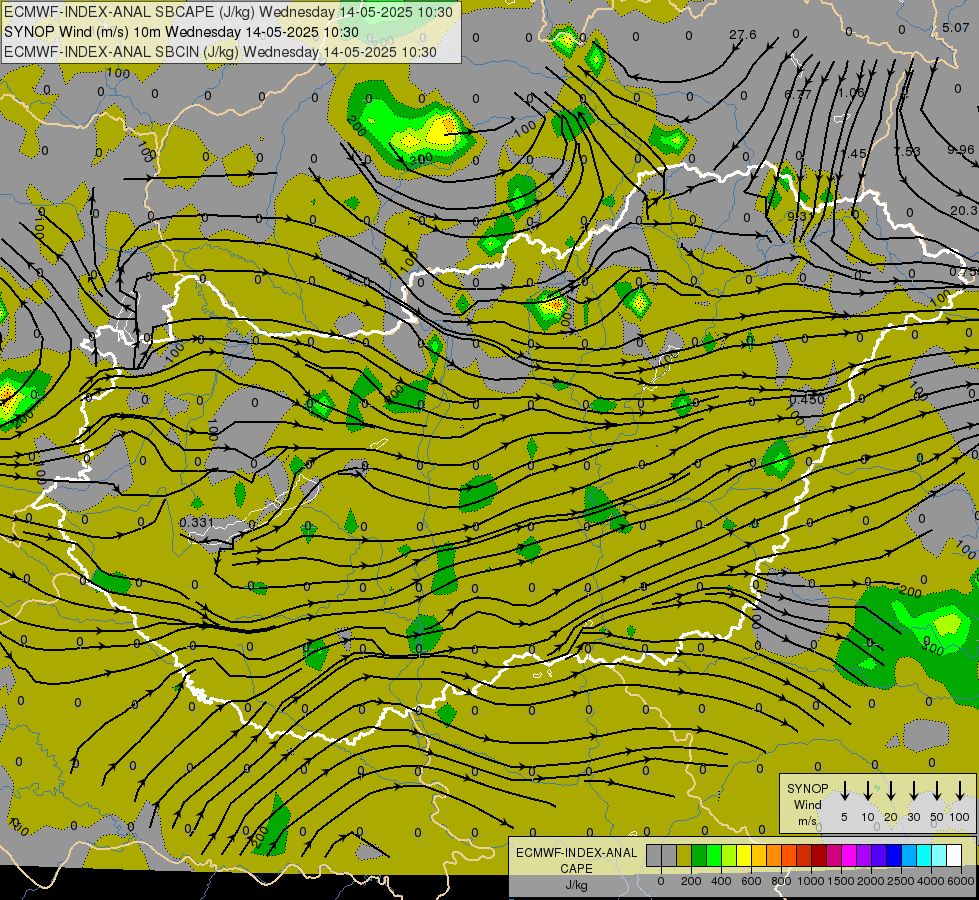Click the 9.31 value on the map

point(800,216)
